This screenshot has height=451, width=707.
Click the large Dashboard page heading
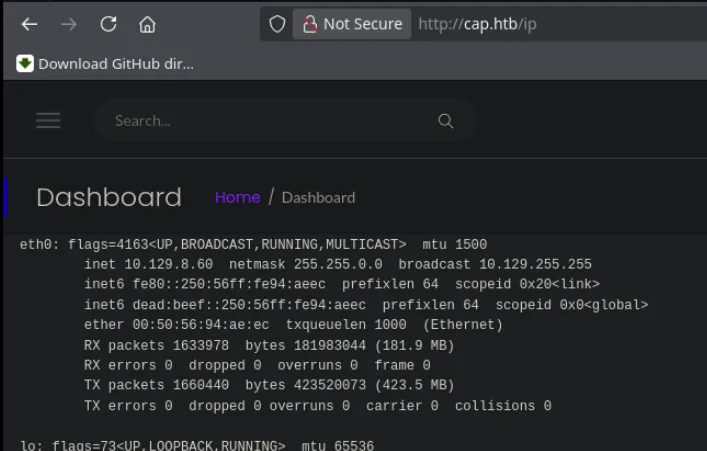109,198
